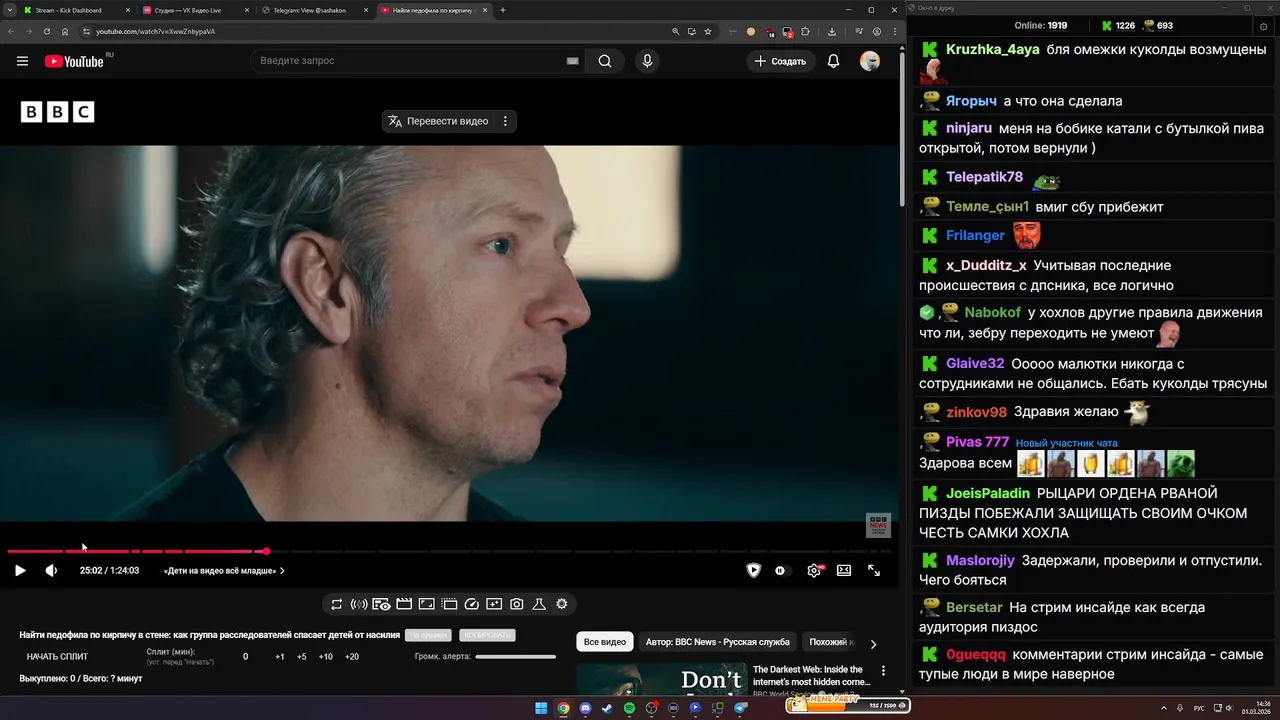Click username Kruzhka_4aya in the chat window

993,49
